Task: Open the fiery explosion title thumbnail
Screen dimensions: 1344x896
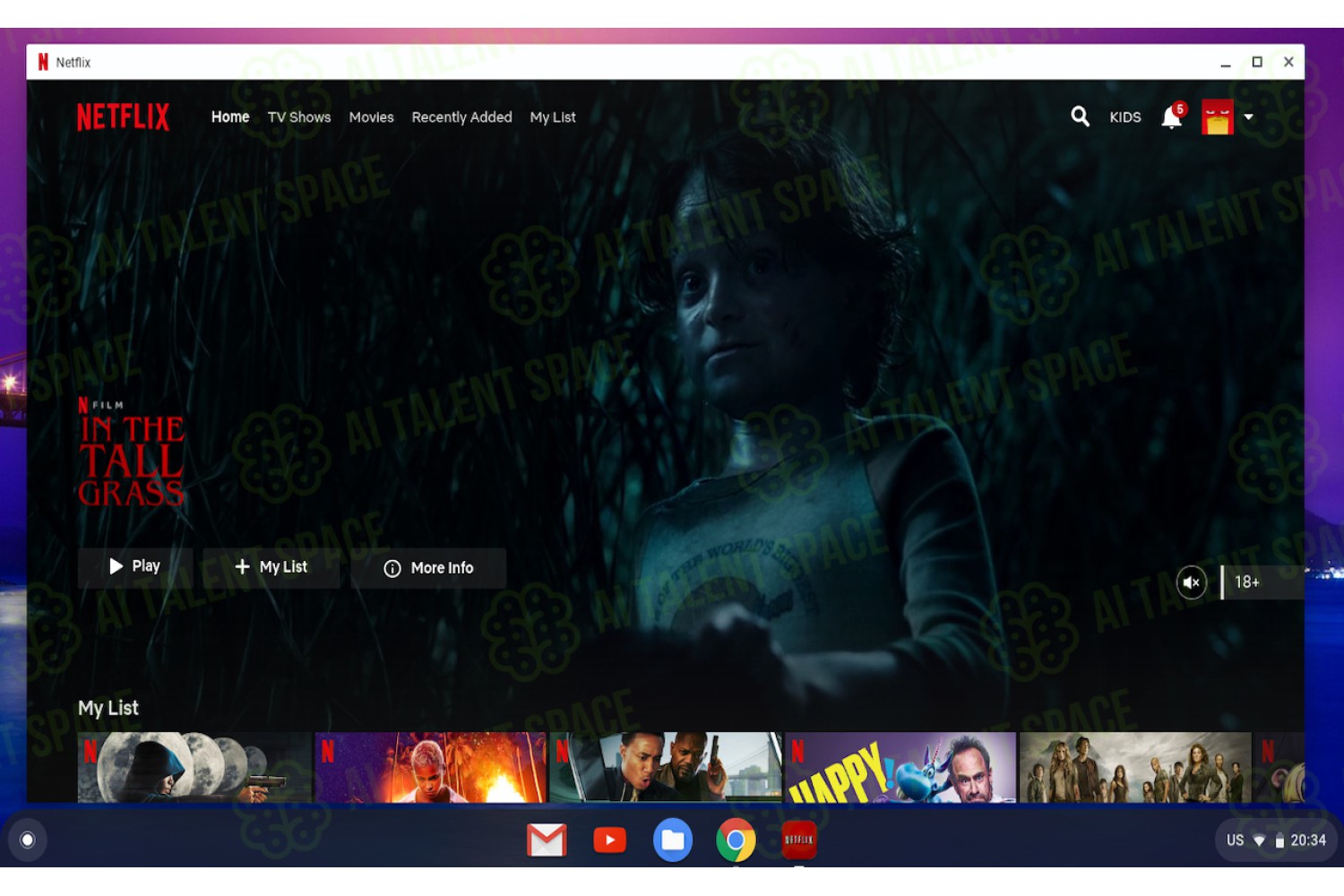Action: [430, 768]
